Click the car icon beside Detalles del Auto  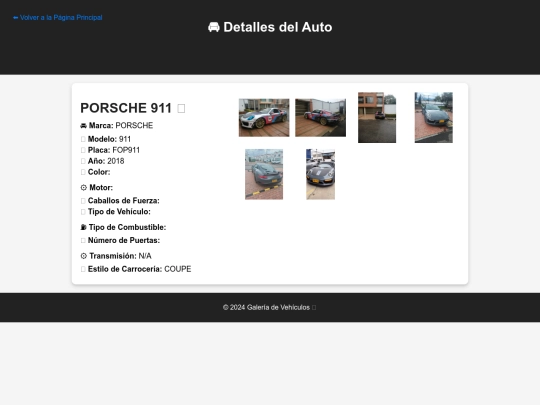click(x=214, y=27)
